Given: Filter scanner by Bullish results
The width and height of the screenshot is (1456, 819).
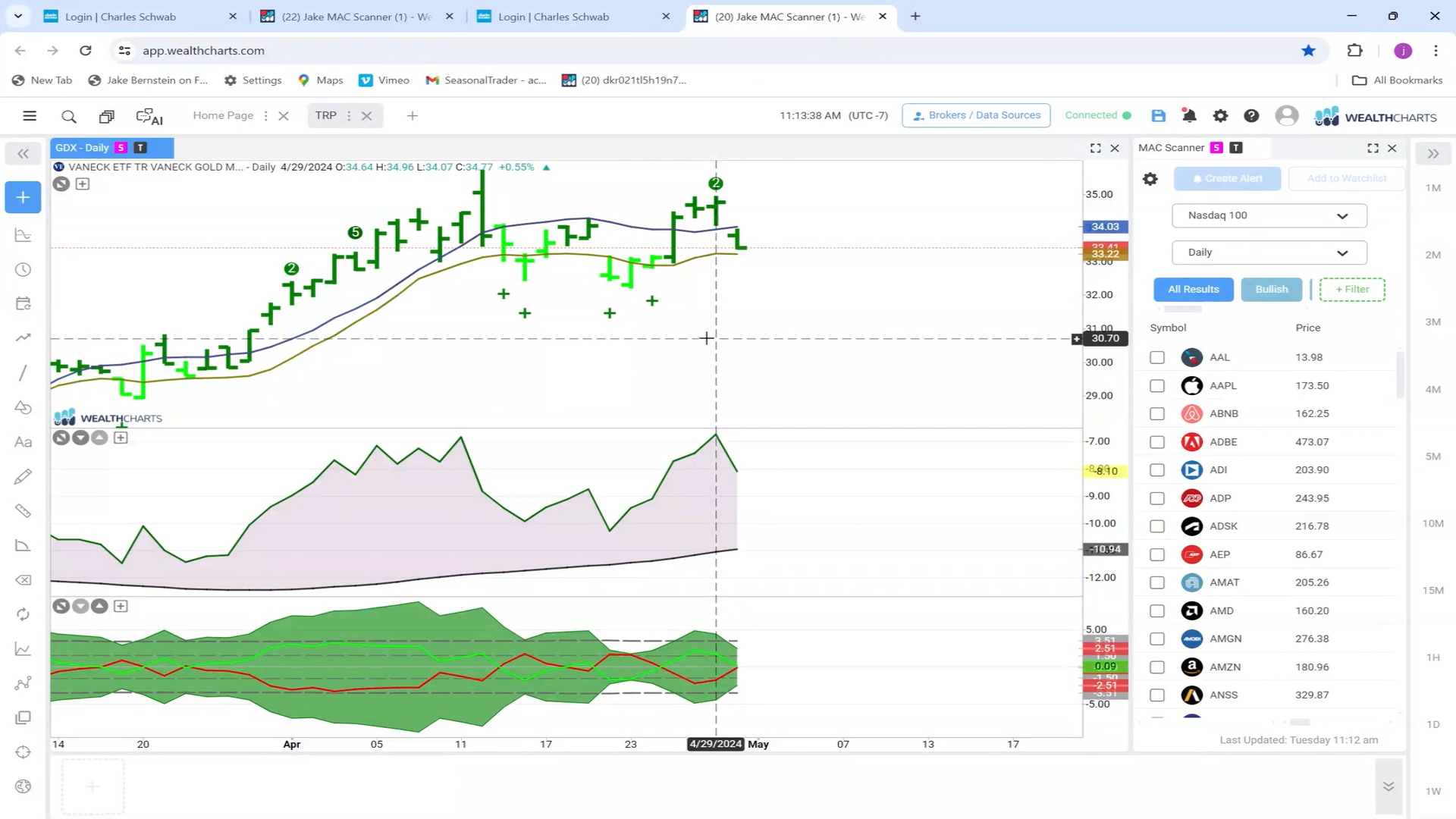Looking at the screenshot, I should pyautogui.click(x=1272, y=289).
